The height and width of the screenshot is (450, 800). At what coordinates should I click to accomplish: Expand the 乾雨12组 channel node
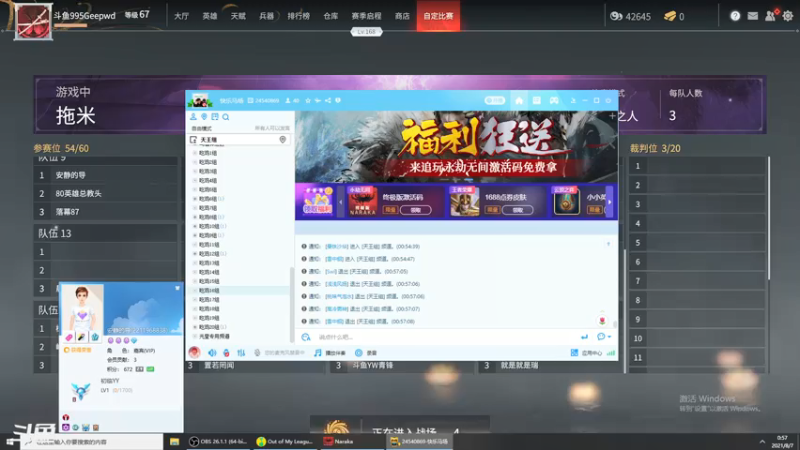coord(195,254)
